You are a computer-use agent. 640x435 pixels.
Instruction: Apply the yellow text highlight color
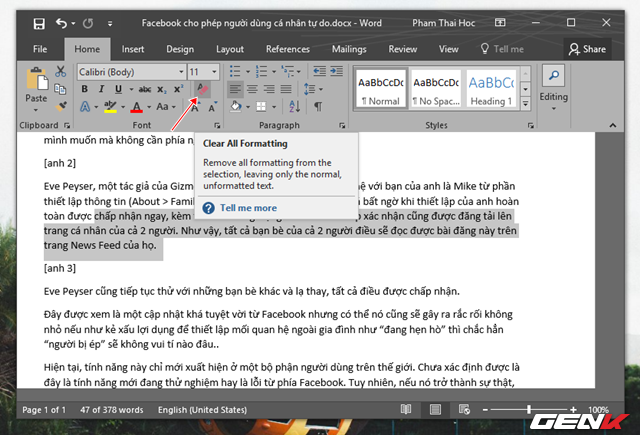110,107
